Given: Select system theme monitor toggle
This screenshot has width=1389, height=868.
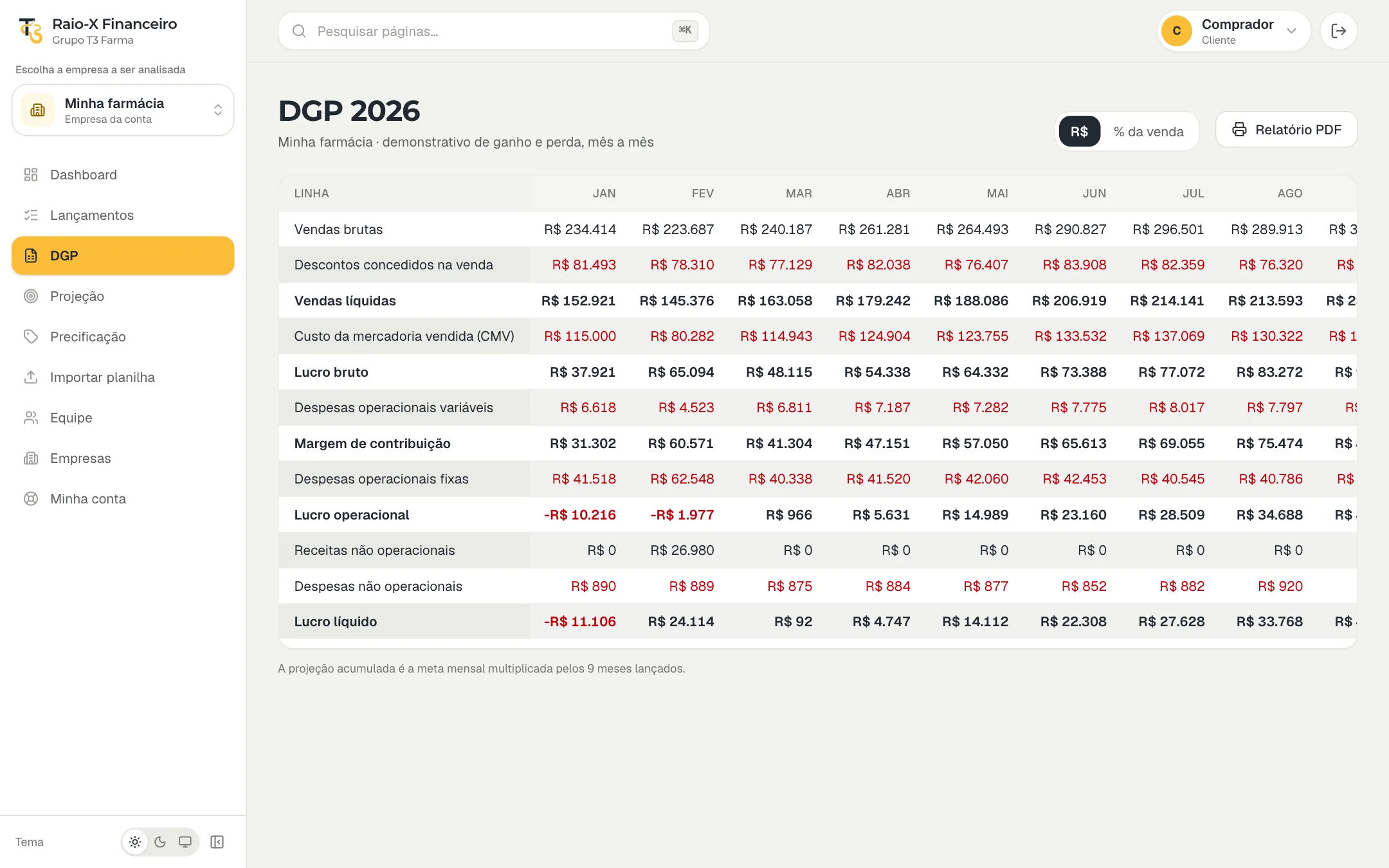Looking at the screenshot, I should click(185, 842).
